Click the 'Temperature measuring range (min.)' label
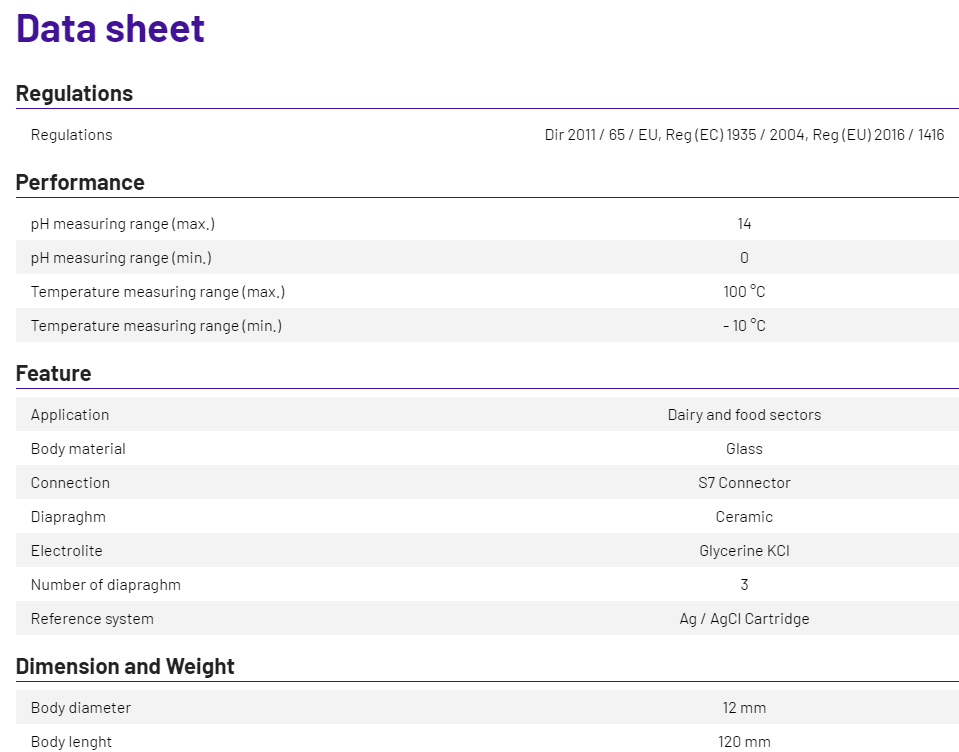 click(157, 326)
